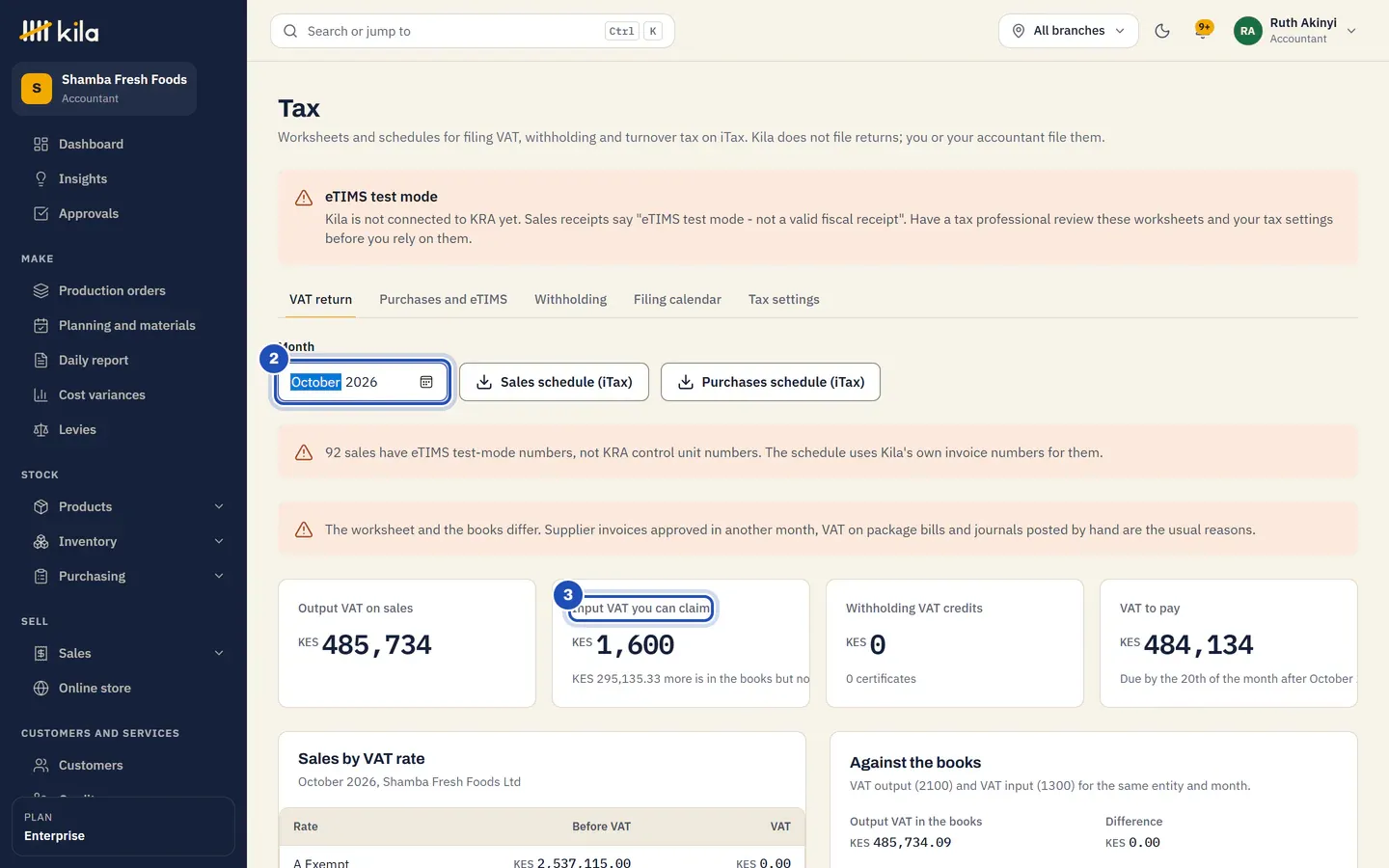Toggle dark mode with the moon icon
Screen dimensions: 1389x868
[x=1162, y=31]
